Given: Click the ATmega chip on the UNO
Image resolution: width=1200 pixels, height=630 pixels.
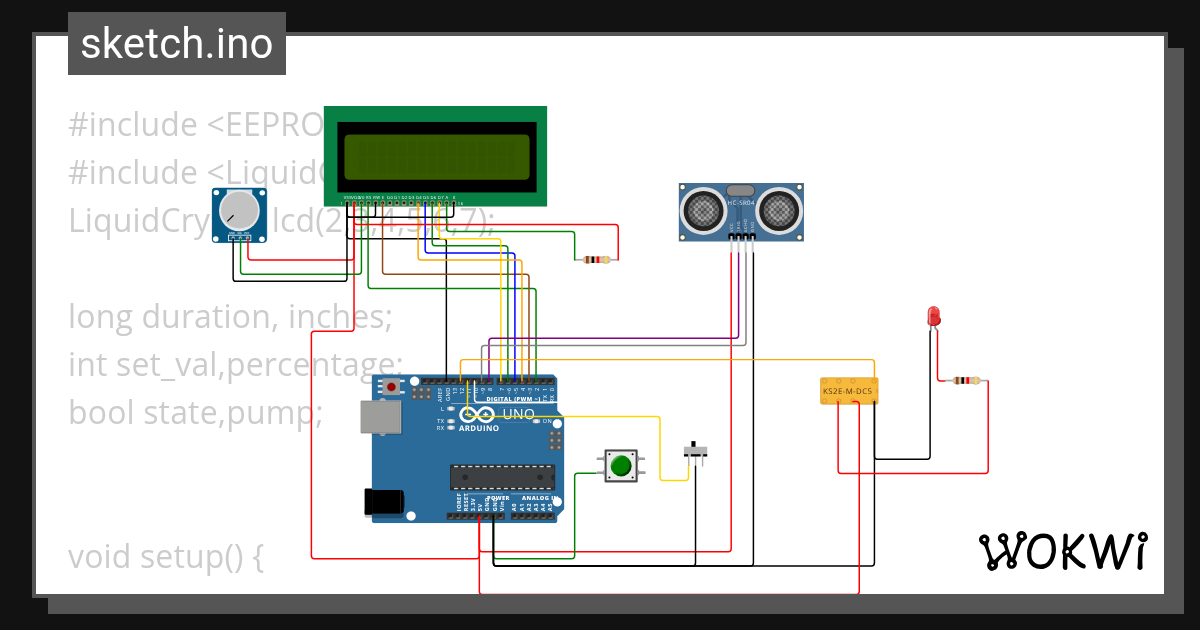Looking at the screenshot, I should point(501,477).
